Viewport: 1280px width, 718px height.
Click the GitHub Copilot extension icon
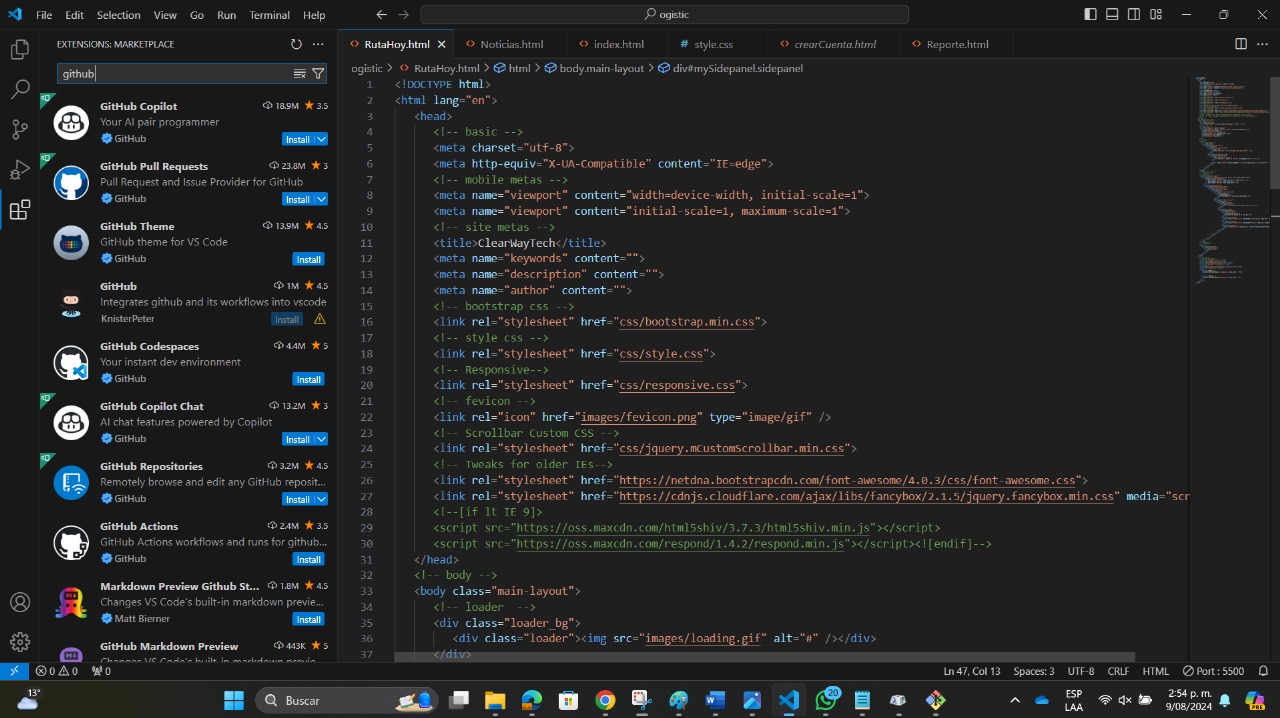(x=71, y=122)
